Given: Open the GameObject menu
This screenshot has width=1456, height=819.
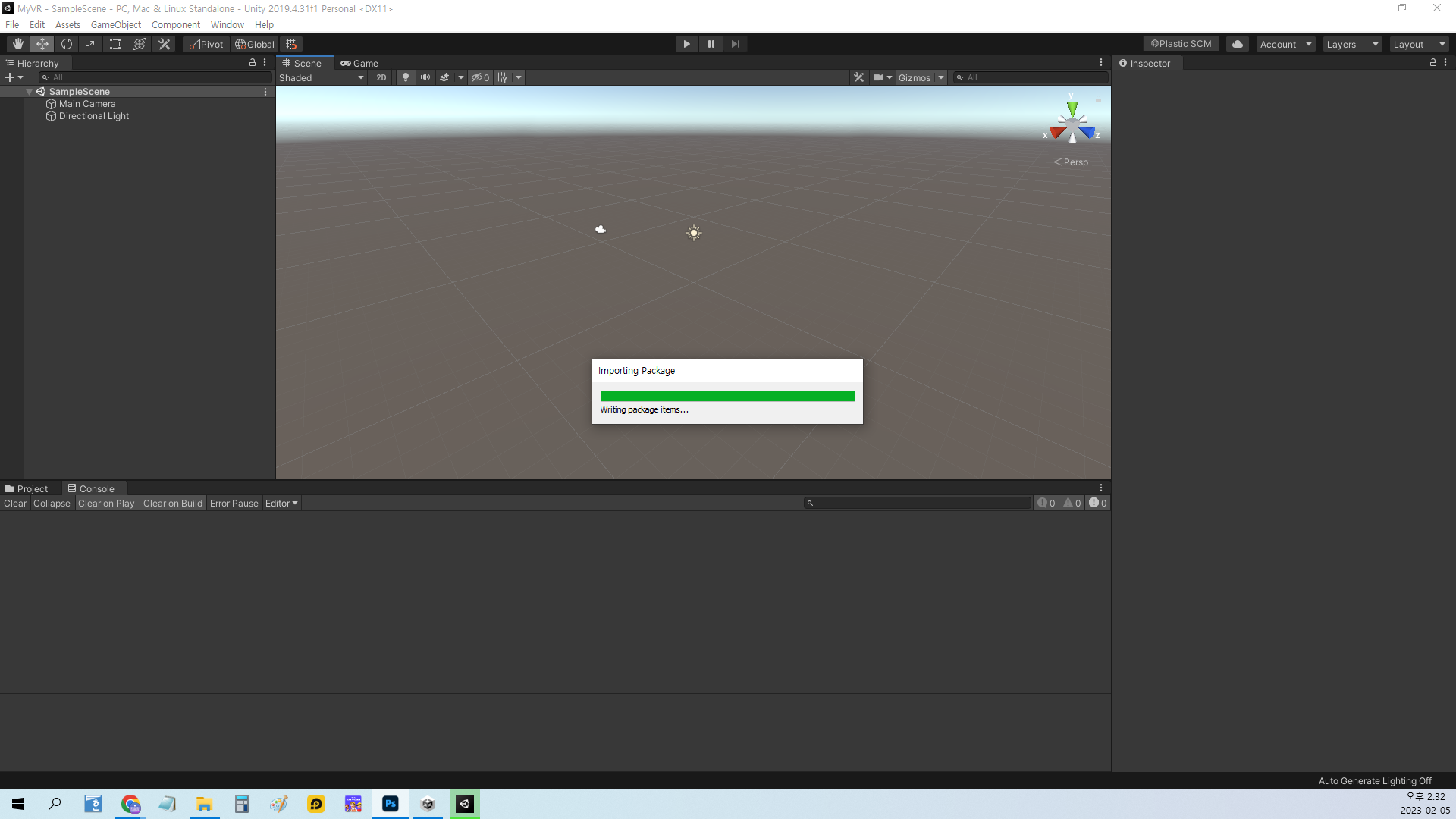Looking at the screenshot, I should pos(115,25).
